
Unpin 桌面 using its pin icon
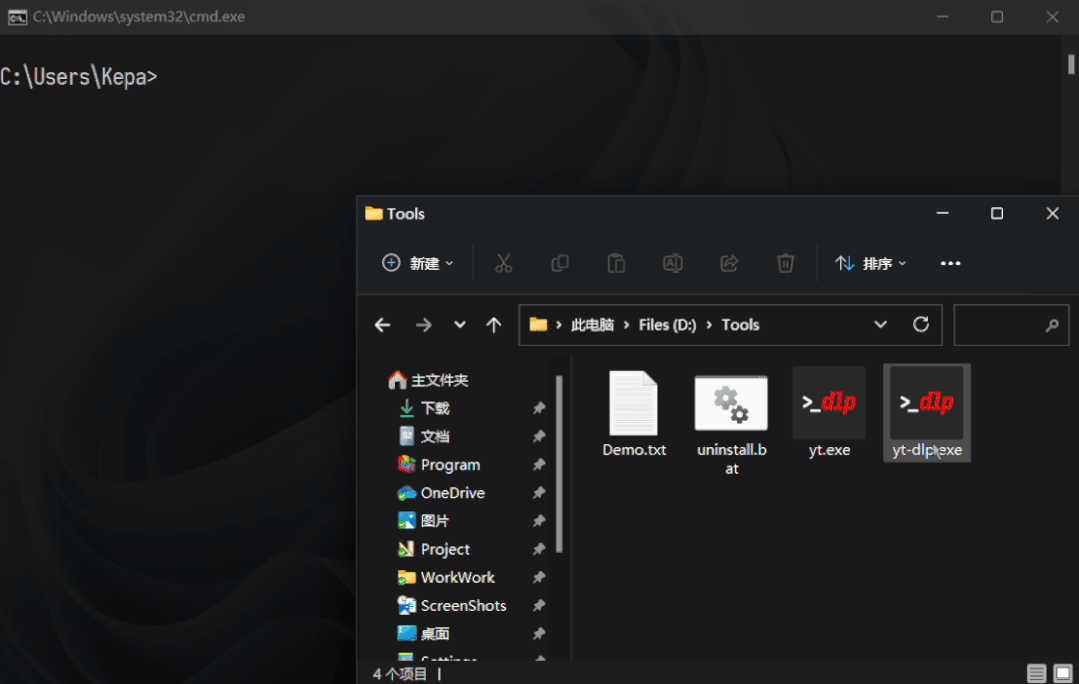click(539, 634)
